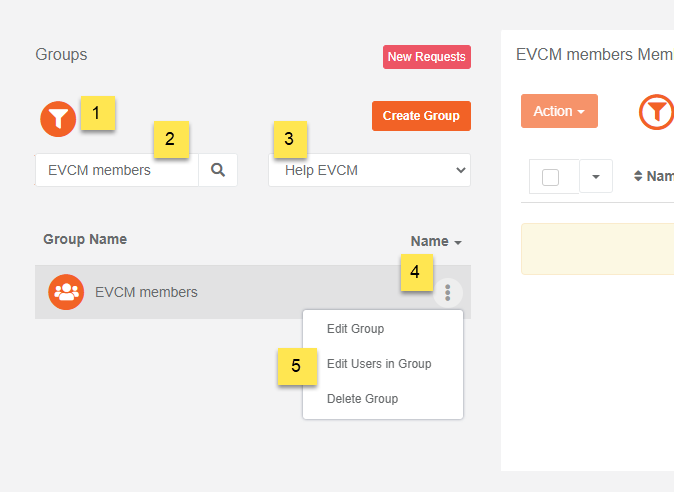This screenshot has width=674, height=492.
Task: Select the EVCM members group row
Action: 253,292
